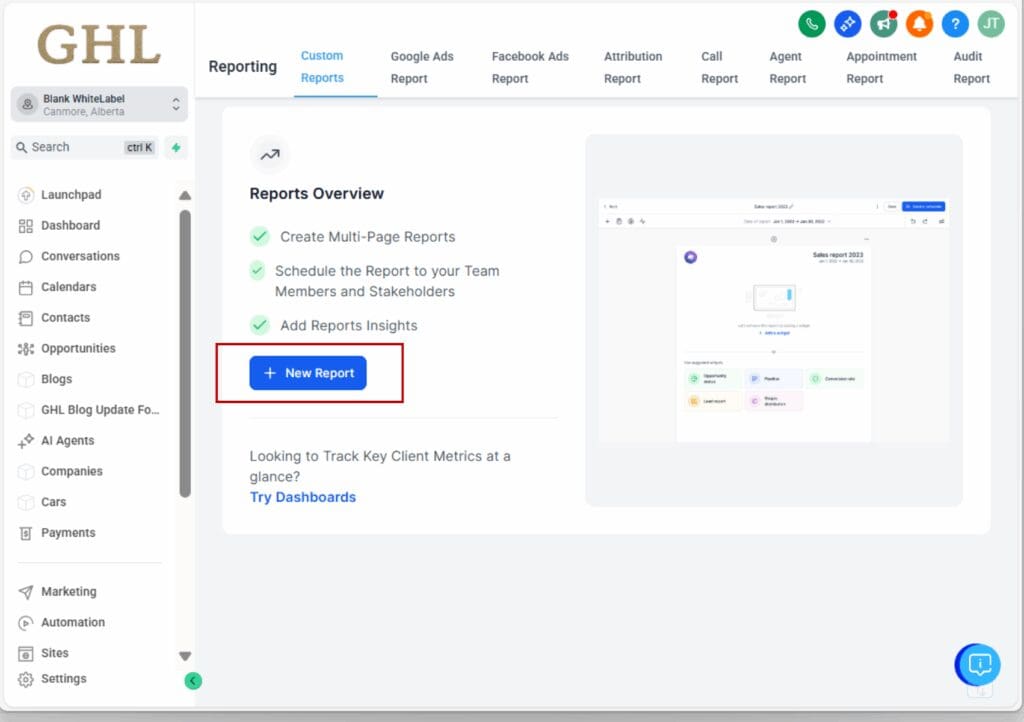Click the New Report button
Screen dimensions: 1024x722
[308, 372]
